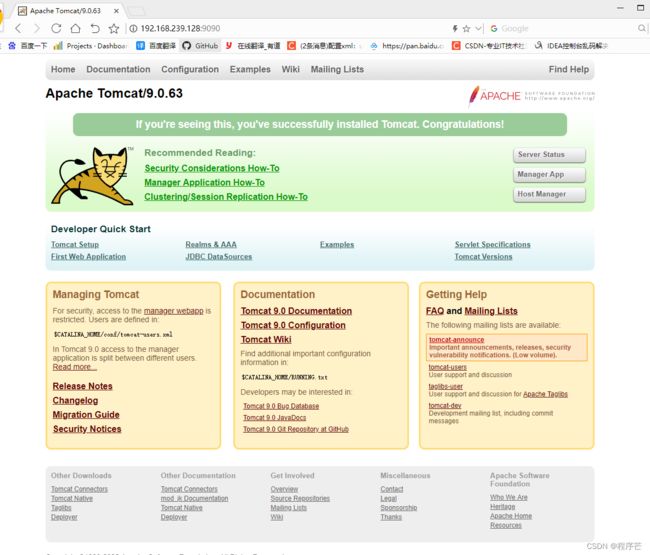
Task: Expand the dropdown arrow beside the address bar star
Action: coord(478,28)
